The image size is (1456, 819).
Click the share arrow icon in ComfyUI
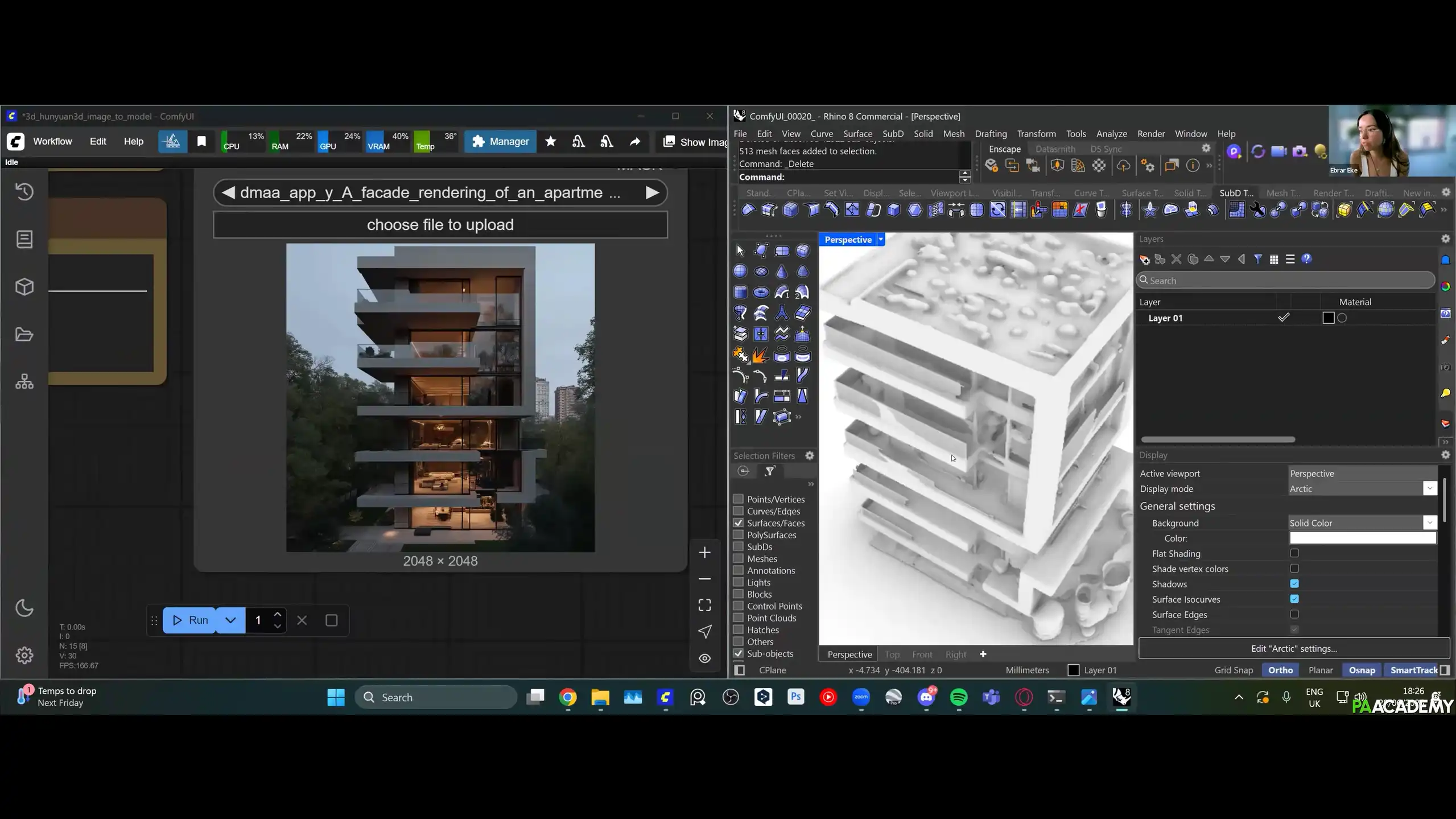(635, 141)
